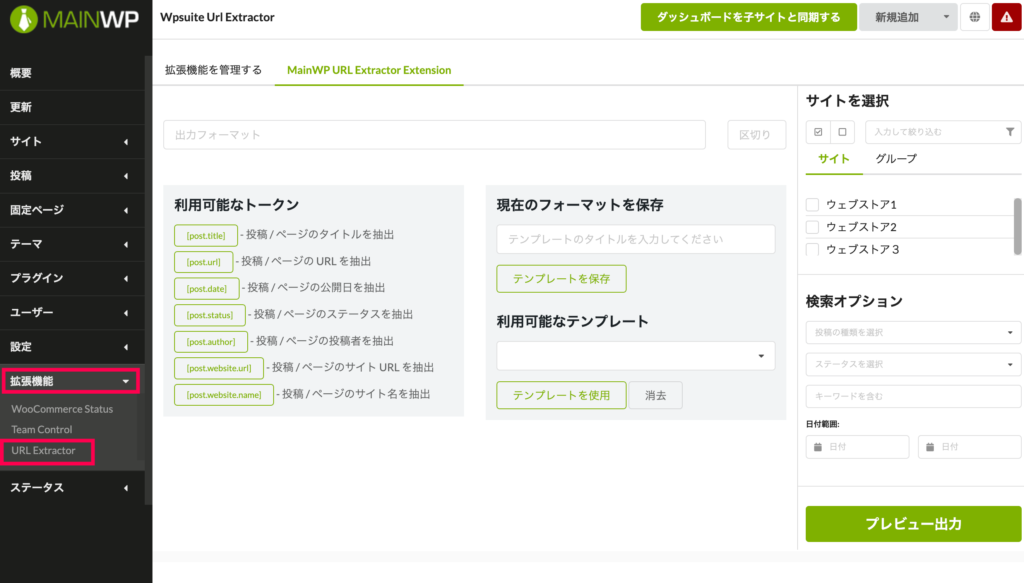Open the 利用可能なテンプレート dropdown
The width and height of the screenshot is (1024, 583).
pyautogui.click(x=635, y=356)
